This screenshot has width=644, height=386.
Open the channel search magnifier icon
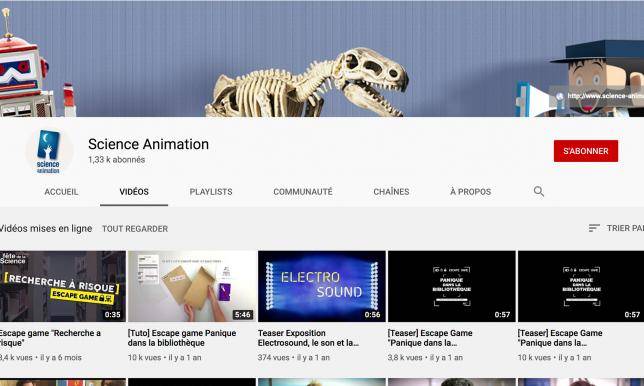pos(538,191)
